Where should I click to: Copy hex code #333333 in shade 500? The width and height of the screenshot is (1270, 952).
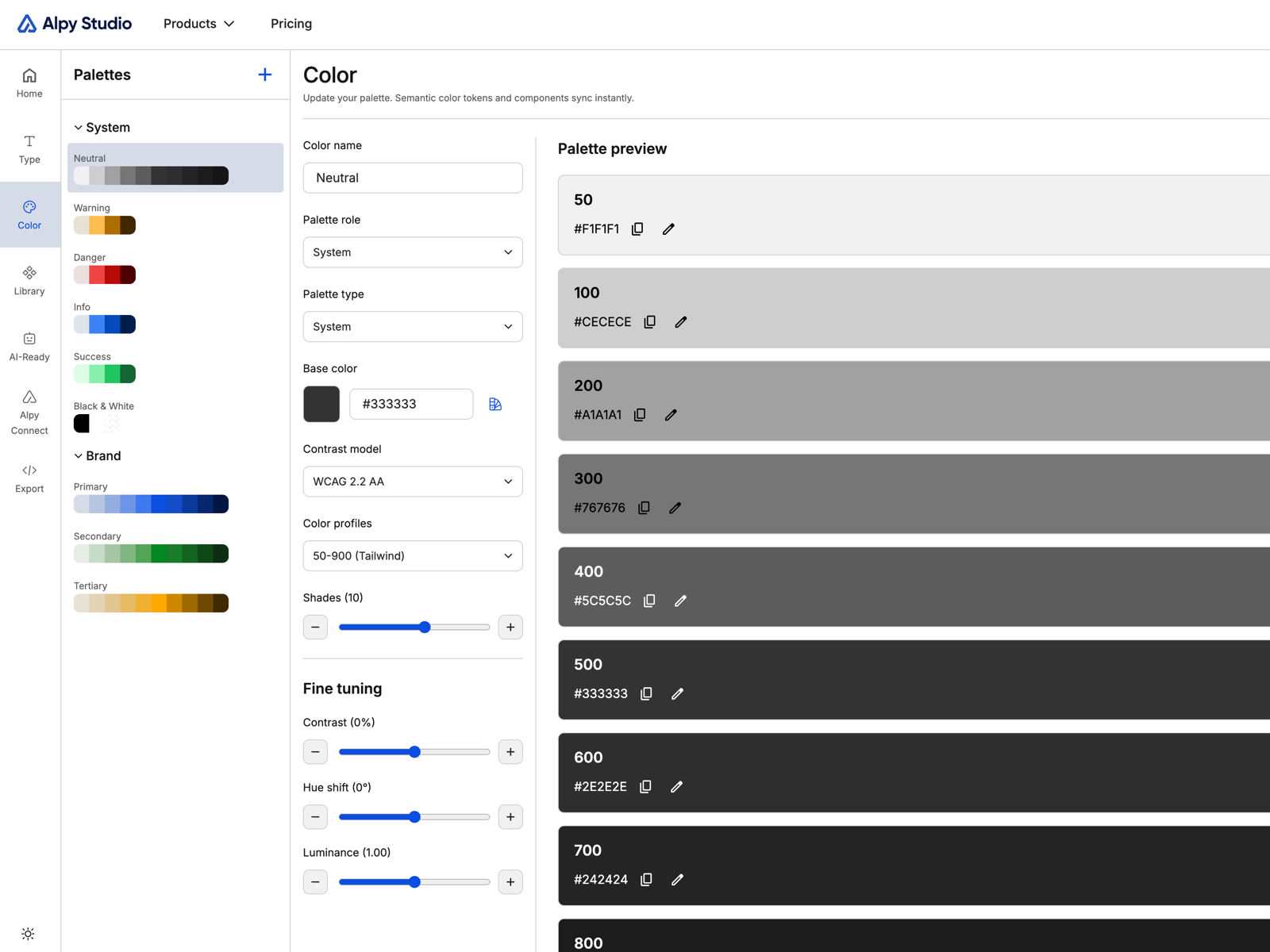coord(646,693)
